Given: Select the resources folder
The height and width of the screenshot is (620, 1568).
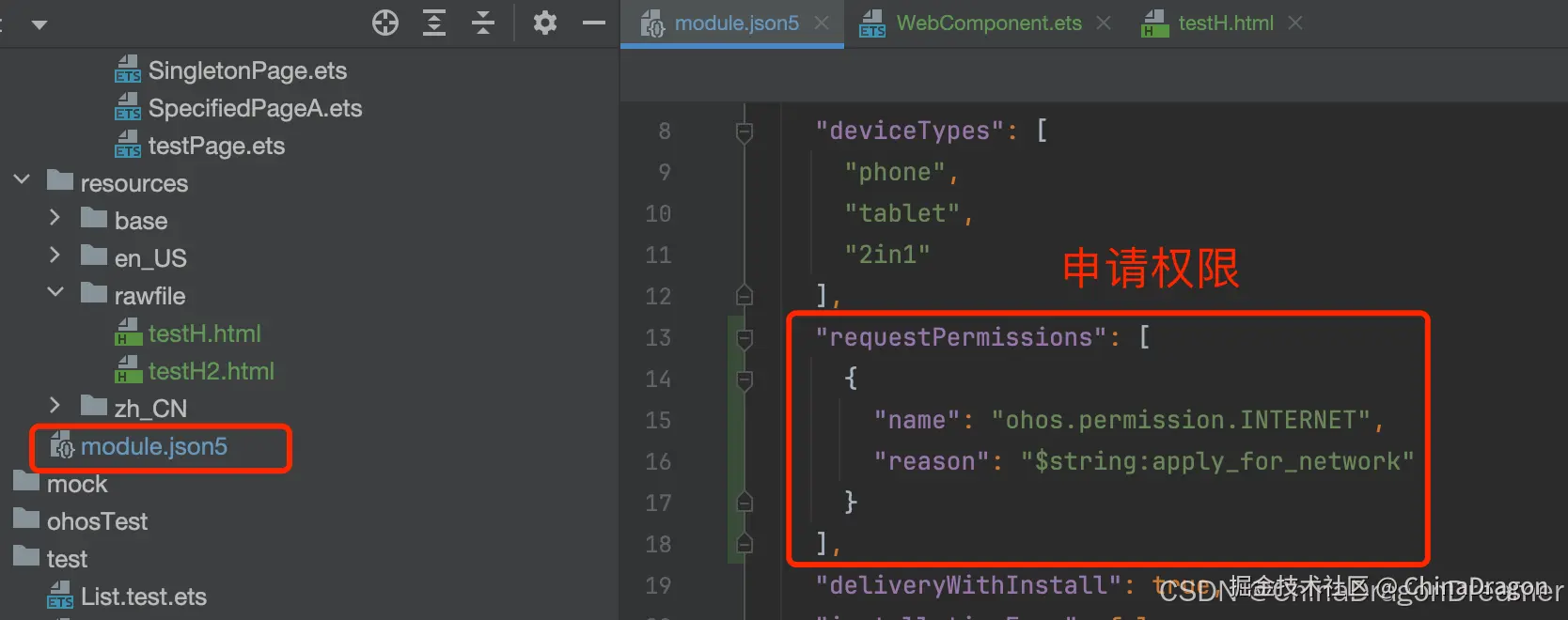Looking at the screenshot, I should click(x=134, y=183).
